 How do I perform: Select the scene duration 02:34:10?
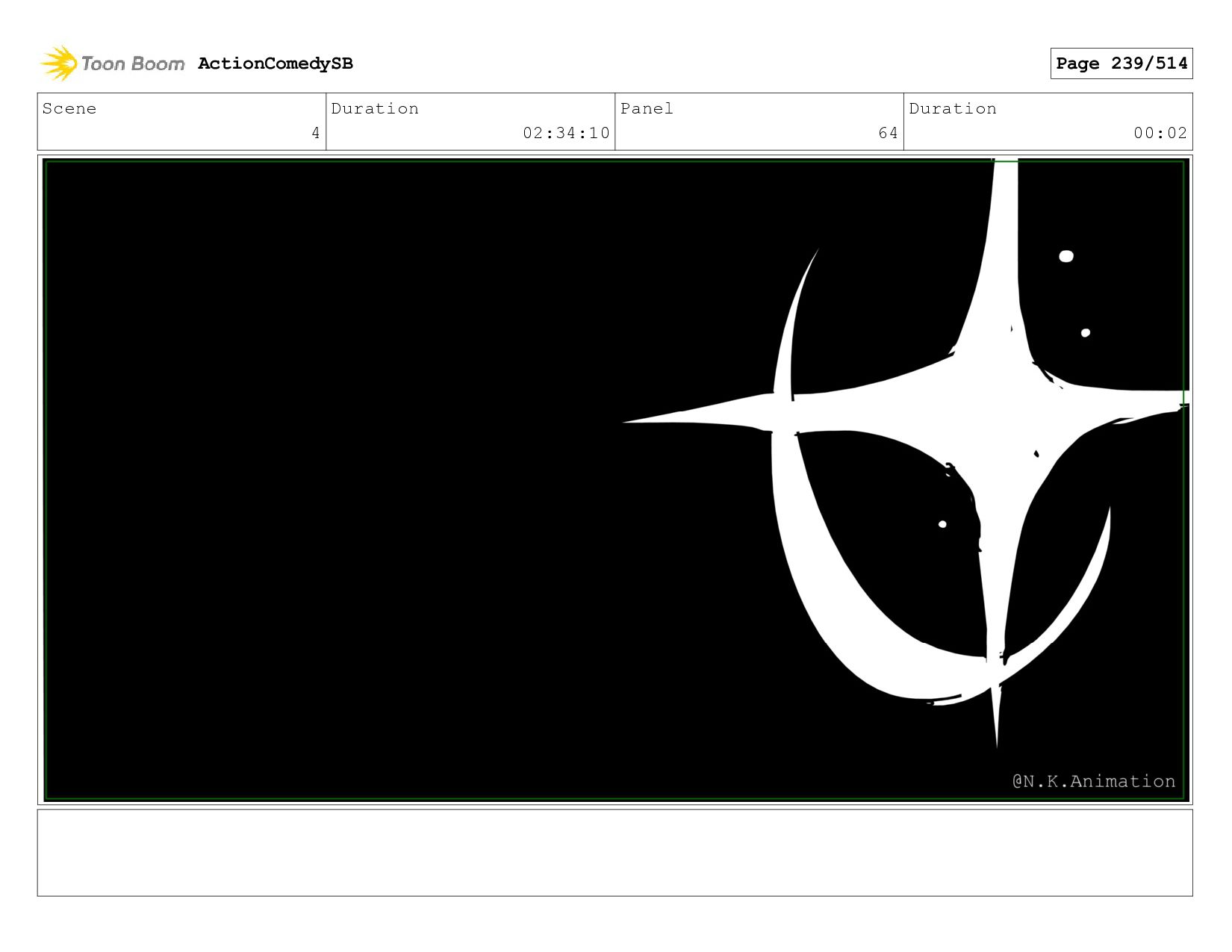tap(567, 133)
